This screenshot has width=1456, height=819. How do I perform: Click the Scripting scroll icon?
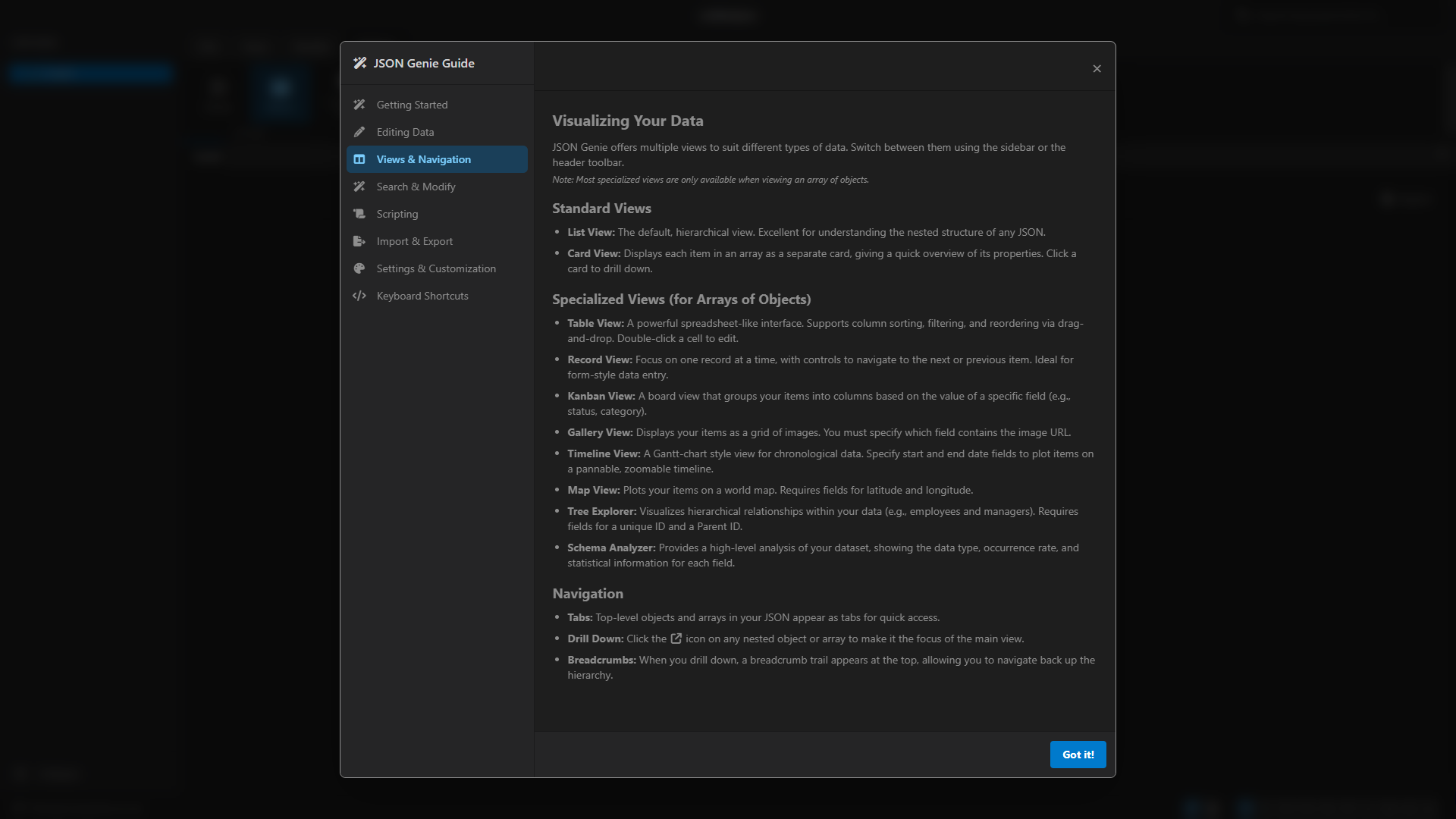(360, 214)
